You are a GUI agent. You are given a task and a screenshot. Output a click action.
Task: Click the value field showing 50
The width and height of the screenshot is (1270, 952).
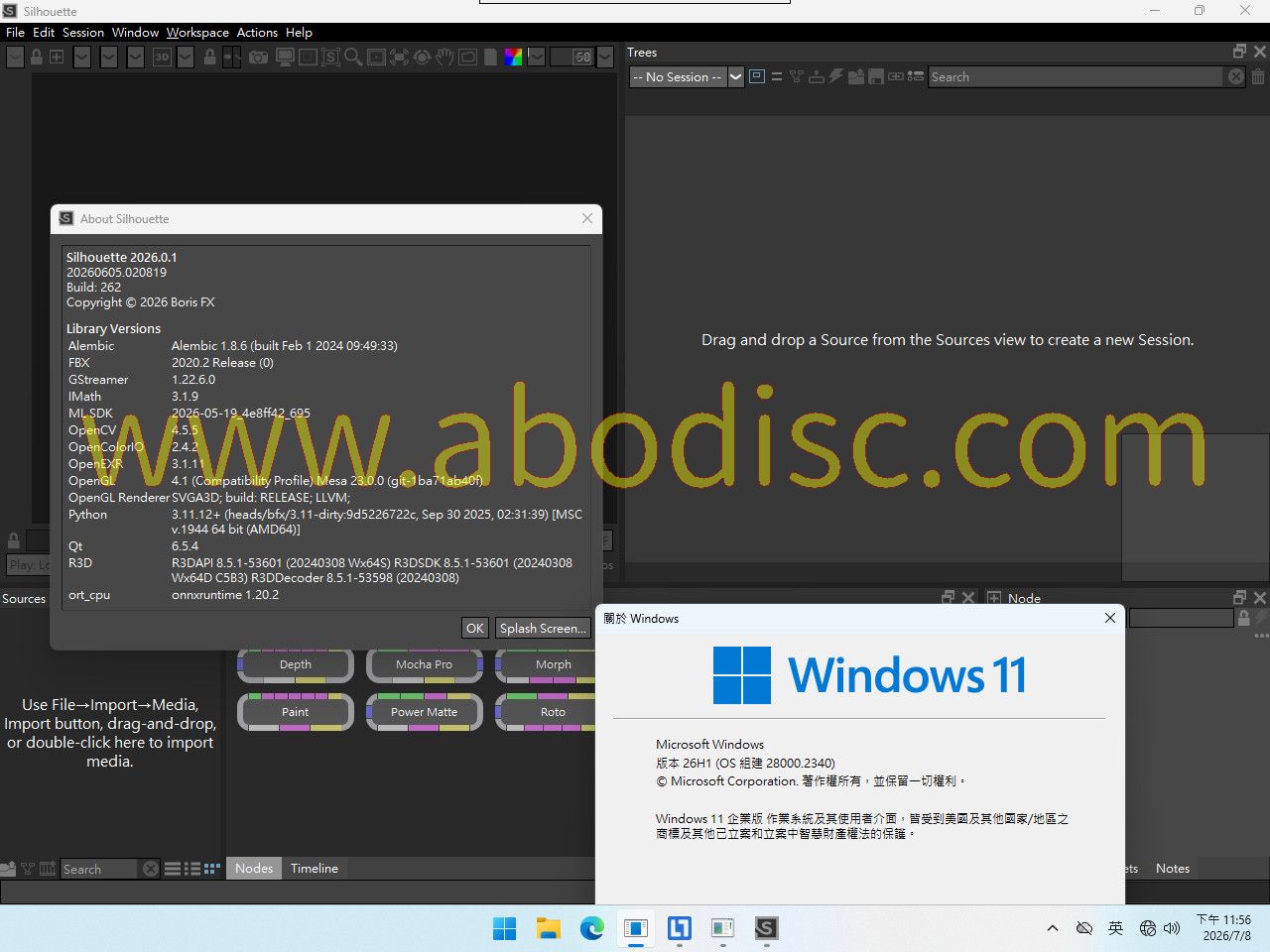571,58
